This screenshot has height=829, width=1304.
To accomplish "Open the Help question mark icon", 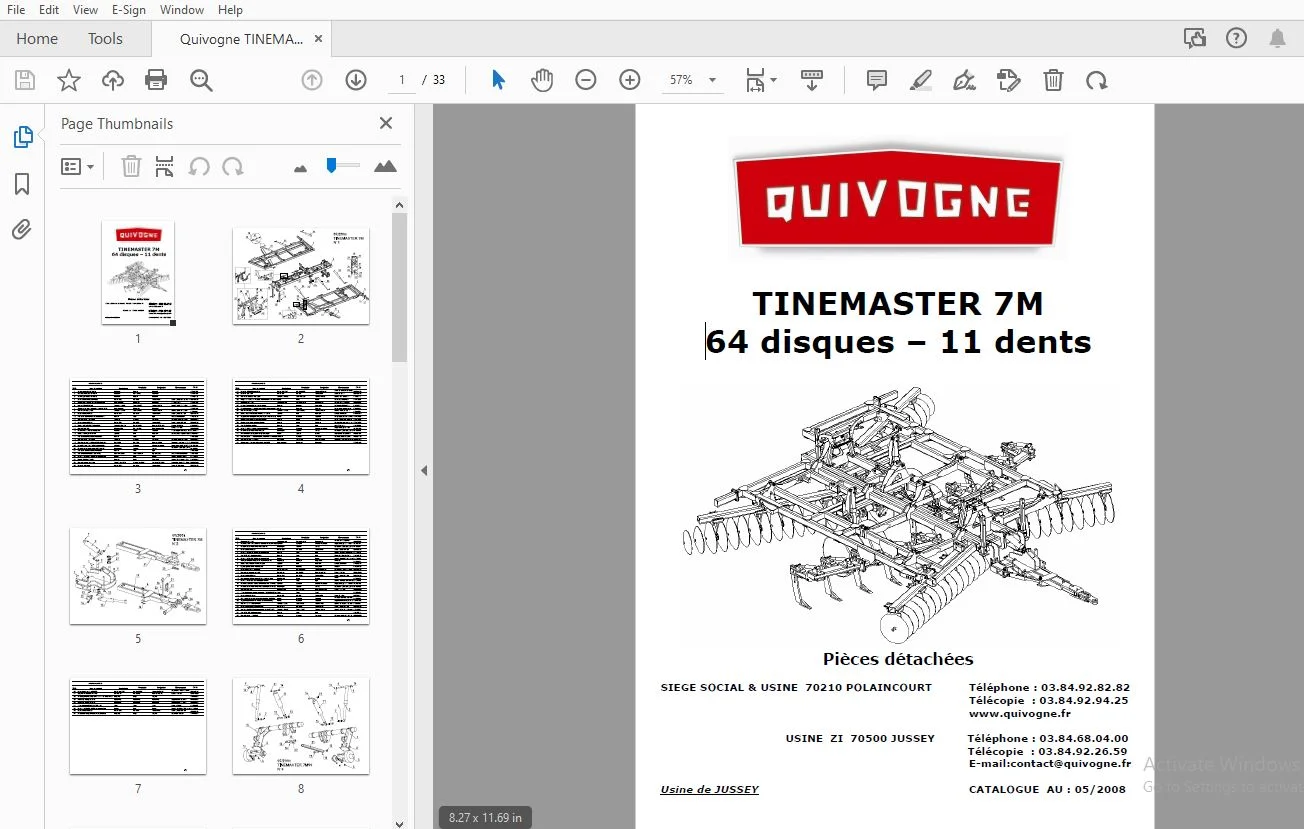I will pyautogui.click(x=1236, y=38).
